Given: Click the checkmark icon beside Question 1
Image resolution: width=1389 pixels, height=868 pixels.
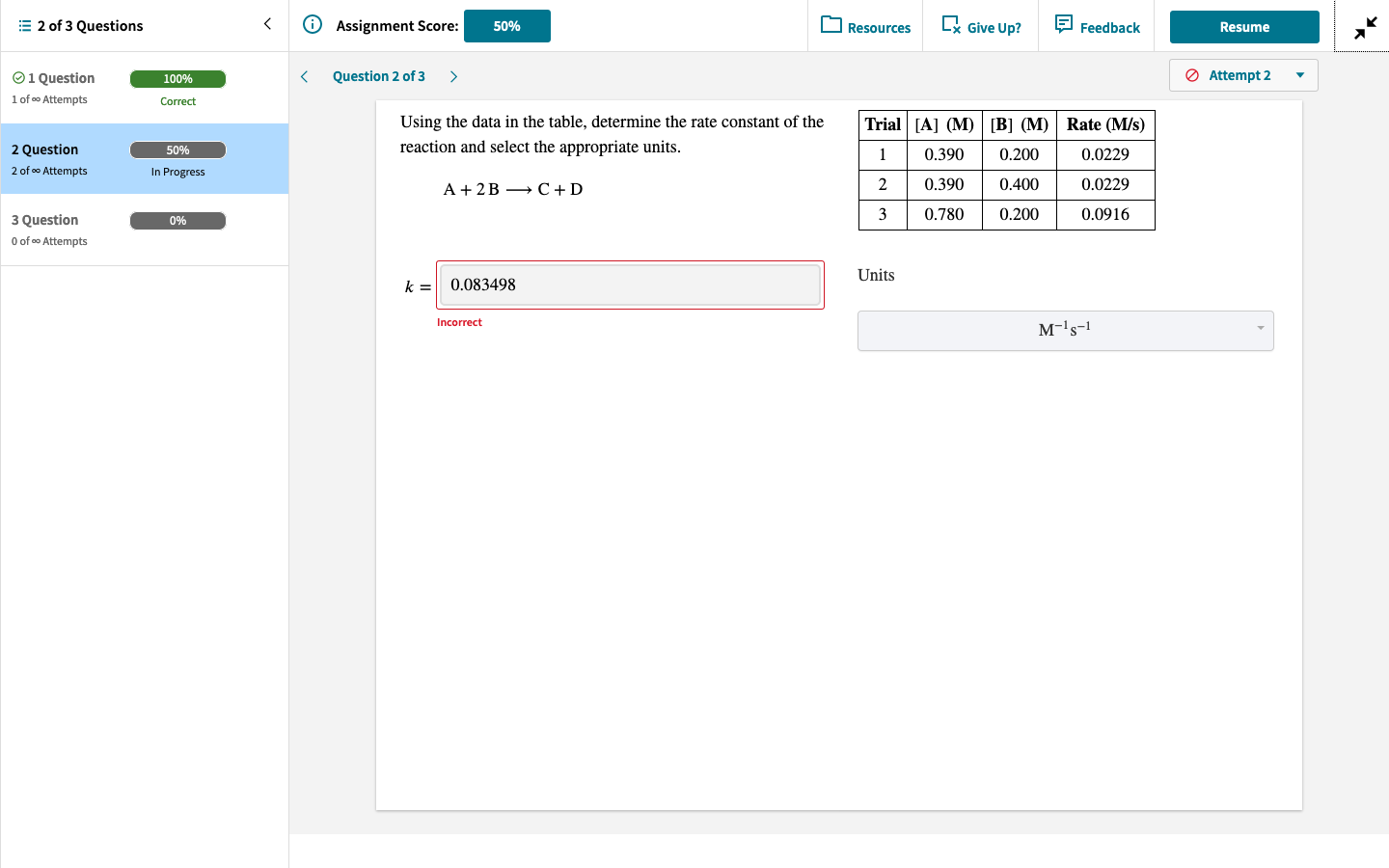Looking at the screenshot, I should [x=20, y=77].
